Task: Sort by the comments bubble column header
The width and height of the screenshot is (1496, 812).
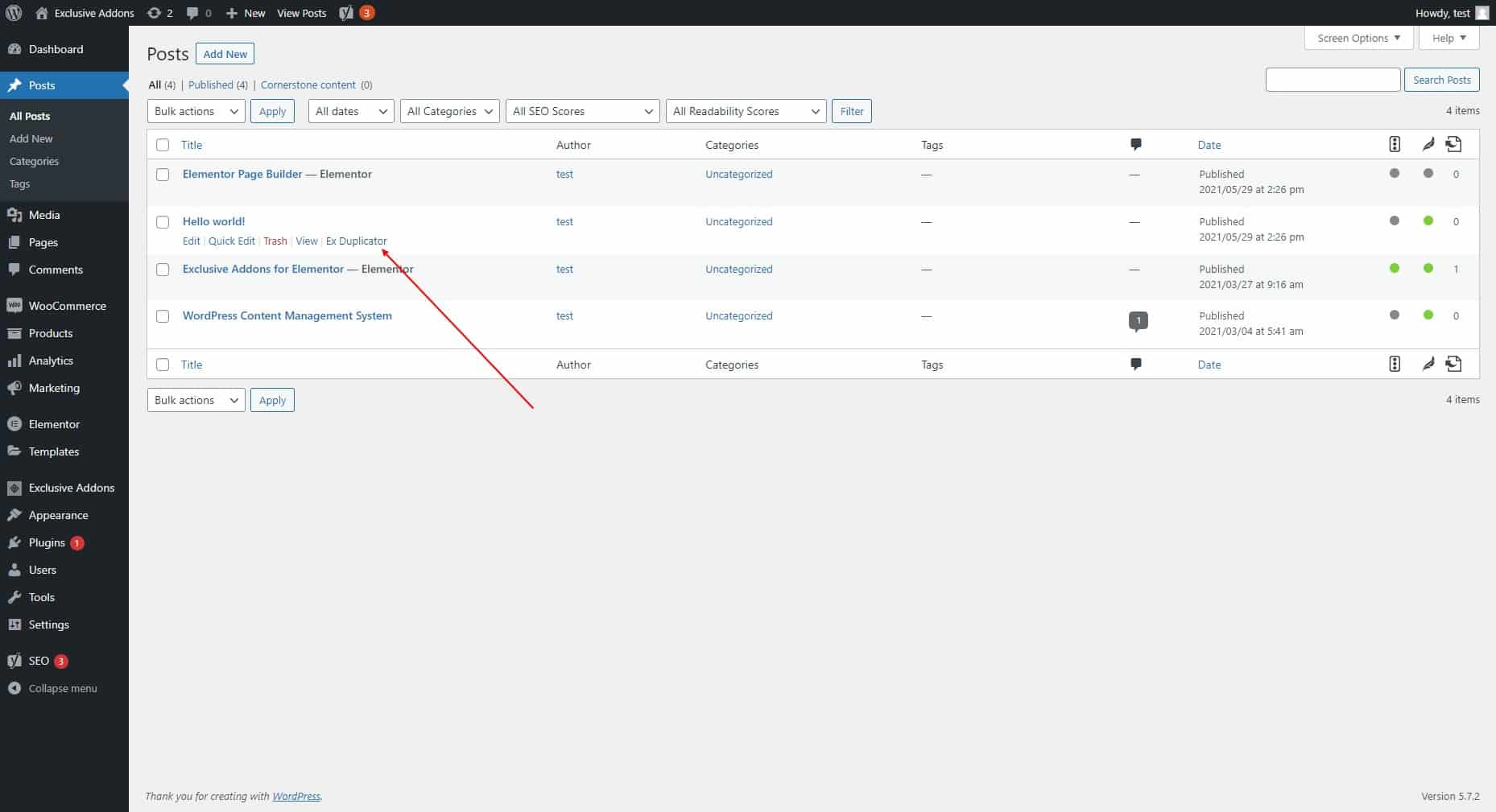Action: (1135, 145)
